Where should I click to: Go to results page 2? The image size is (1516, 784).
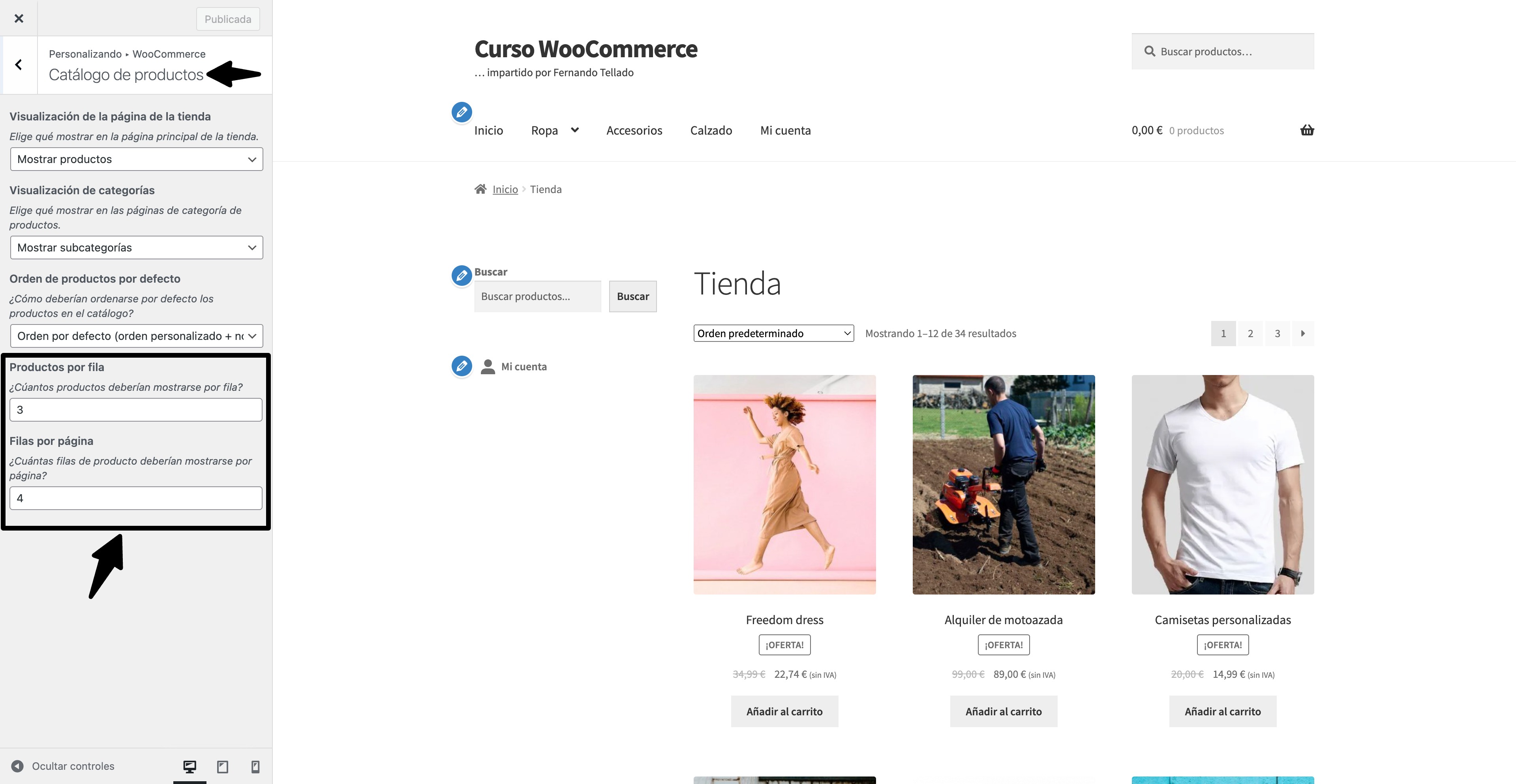pyautogui.click(x=1250, y=333)
